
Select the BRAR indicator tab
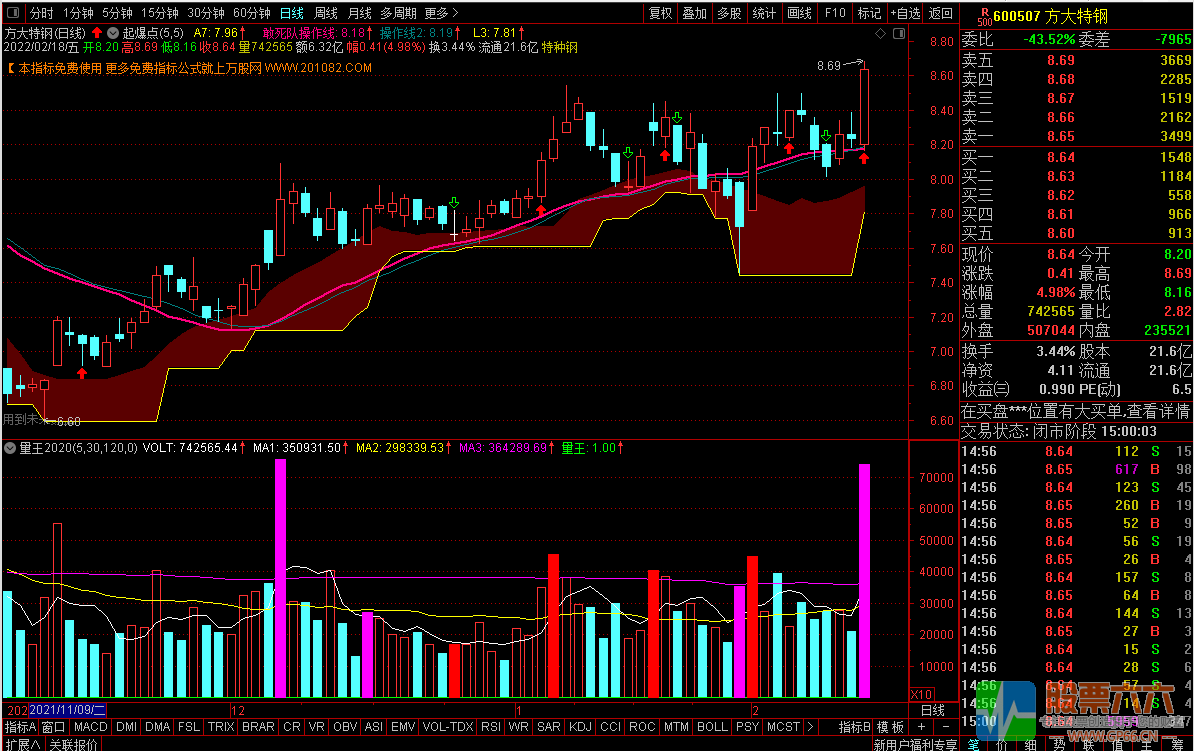[x=258, y=727]
